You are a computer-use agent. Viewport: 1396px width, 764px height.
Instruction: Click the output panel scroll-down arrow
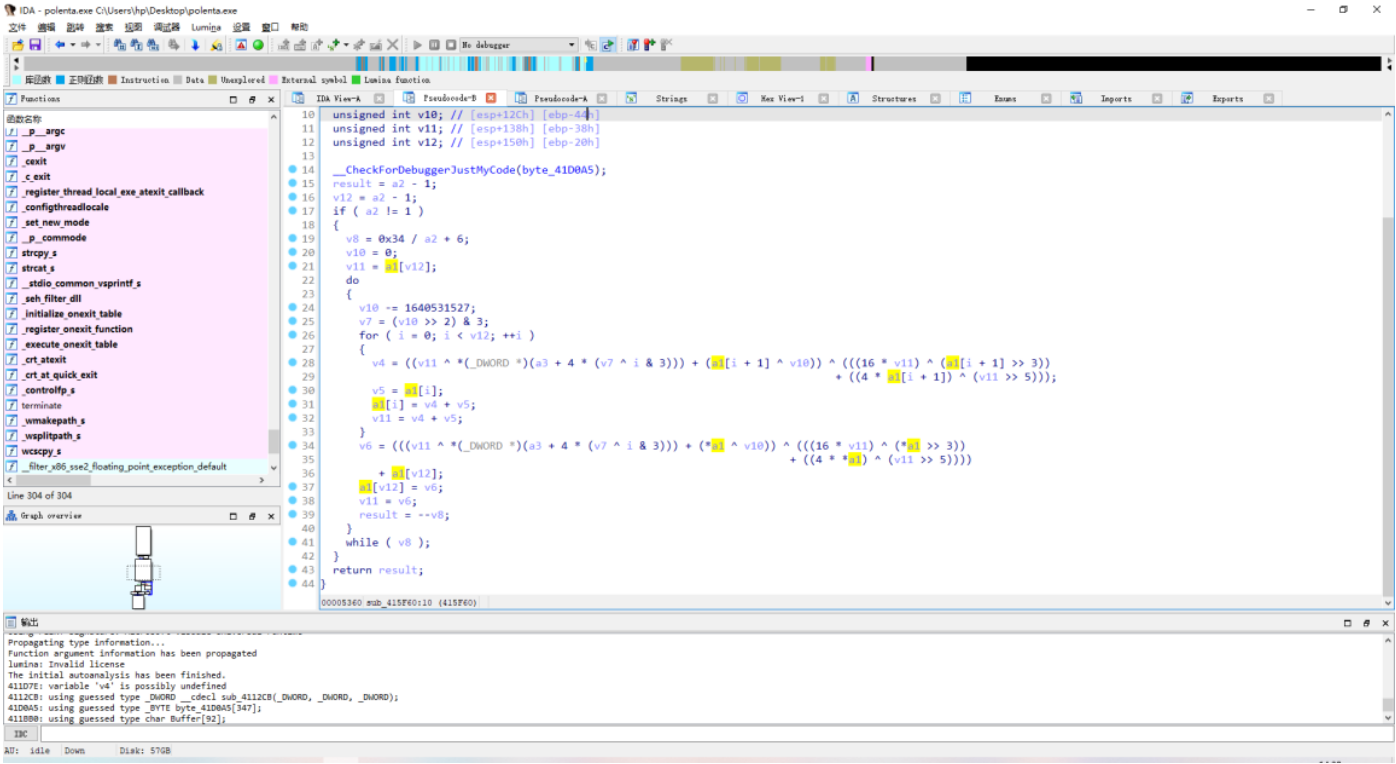tap(1387, 718)
